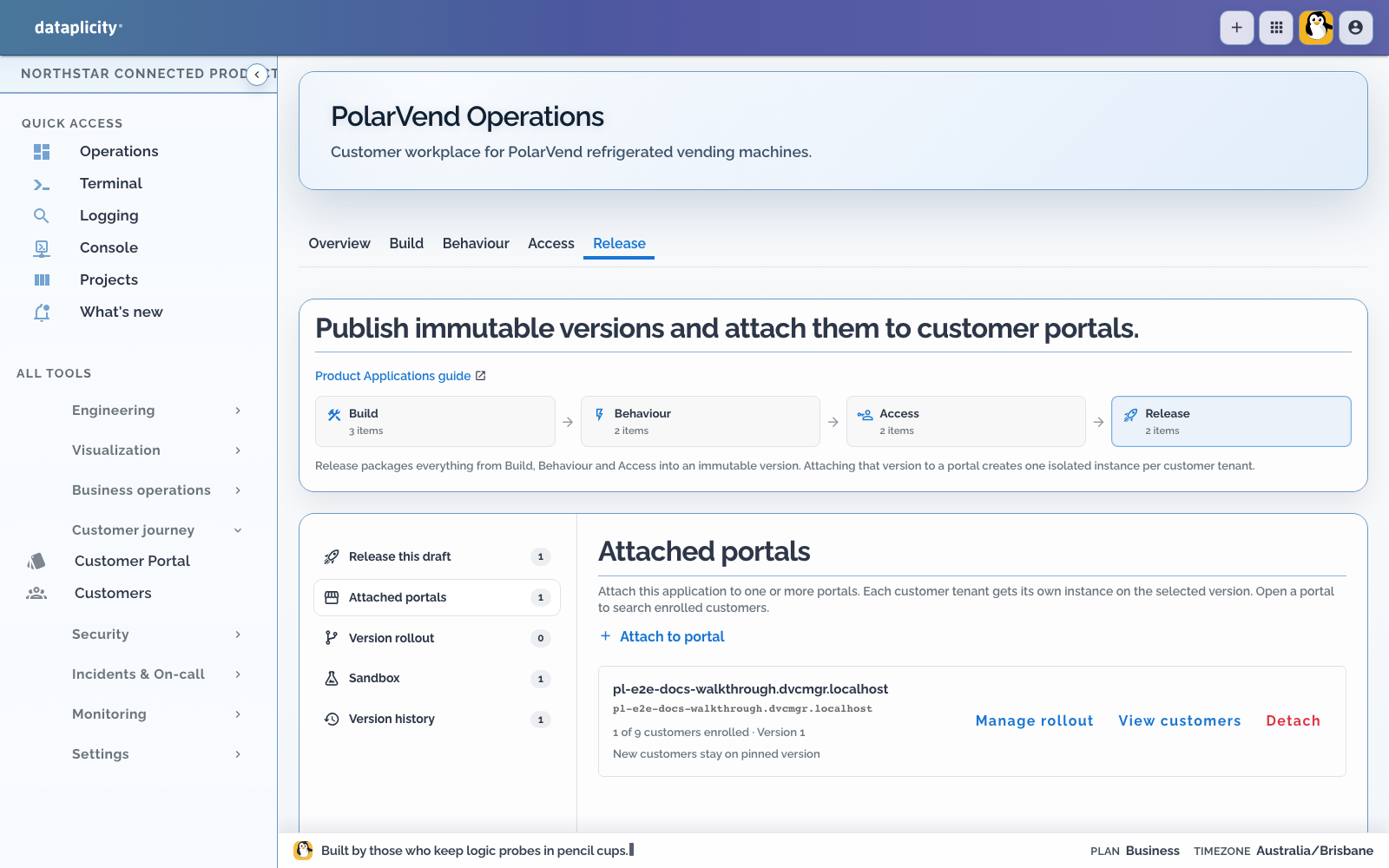Click the Business plan label in footer
Screen dimensions: 1389x868
[x=1153, y=851]
